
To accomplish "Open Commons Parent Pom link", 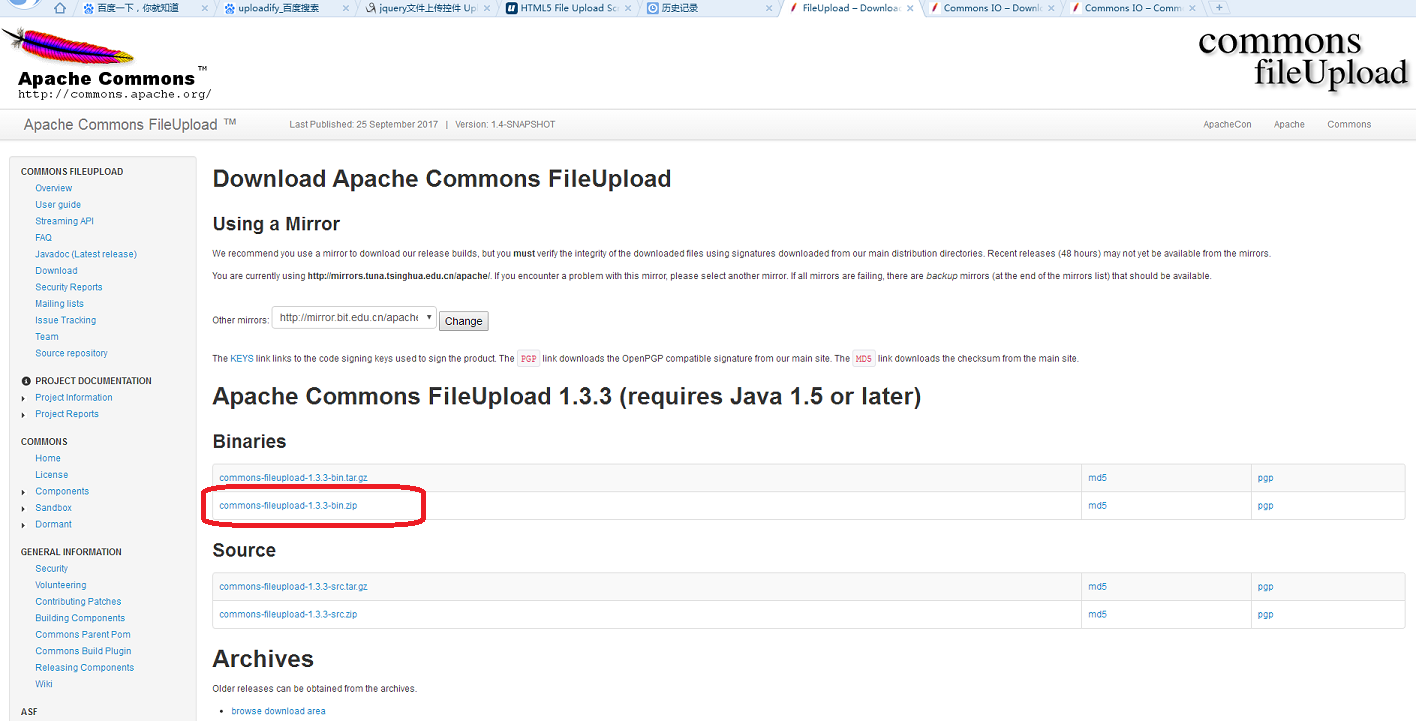I will pyautogui.click(x=83, y=634).
